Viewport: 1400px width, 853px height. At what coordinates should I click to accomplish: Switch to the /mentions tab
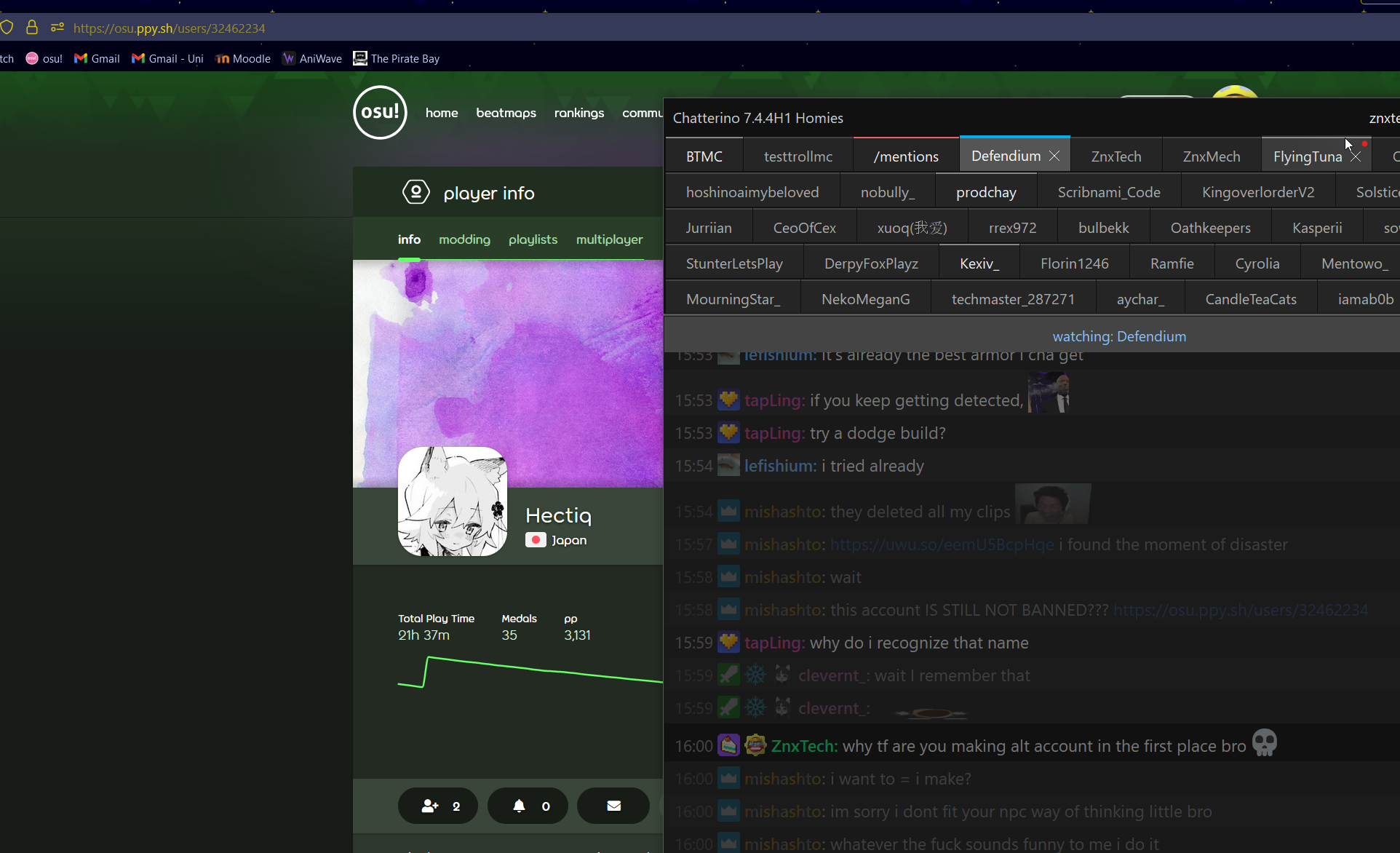(x=906, y=156)
